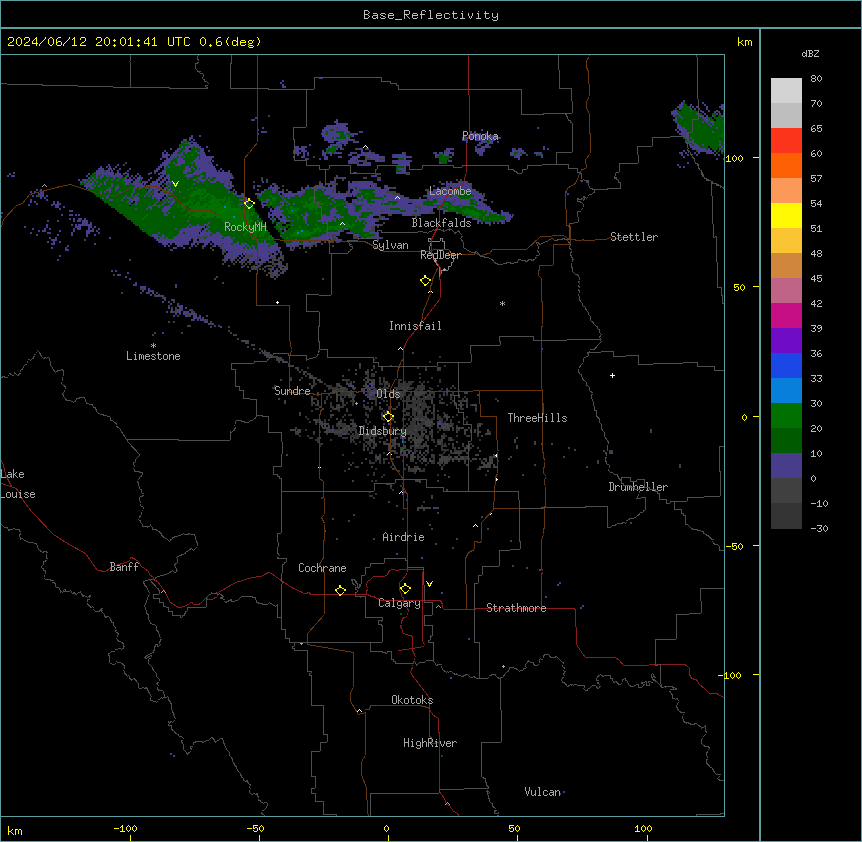Click the yellow V marker northwest of RockyMH
862x842 pixels.
click(175, 184)
